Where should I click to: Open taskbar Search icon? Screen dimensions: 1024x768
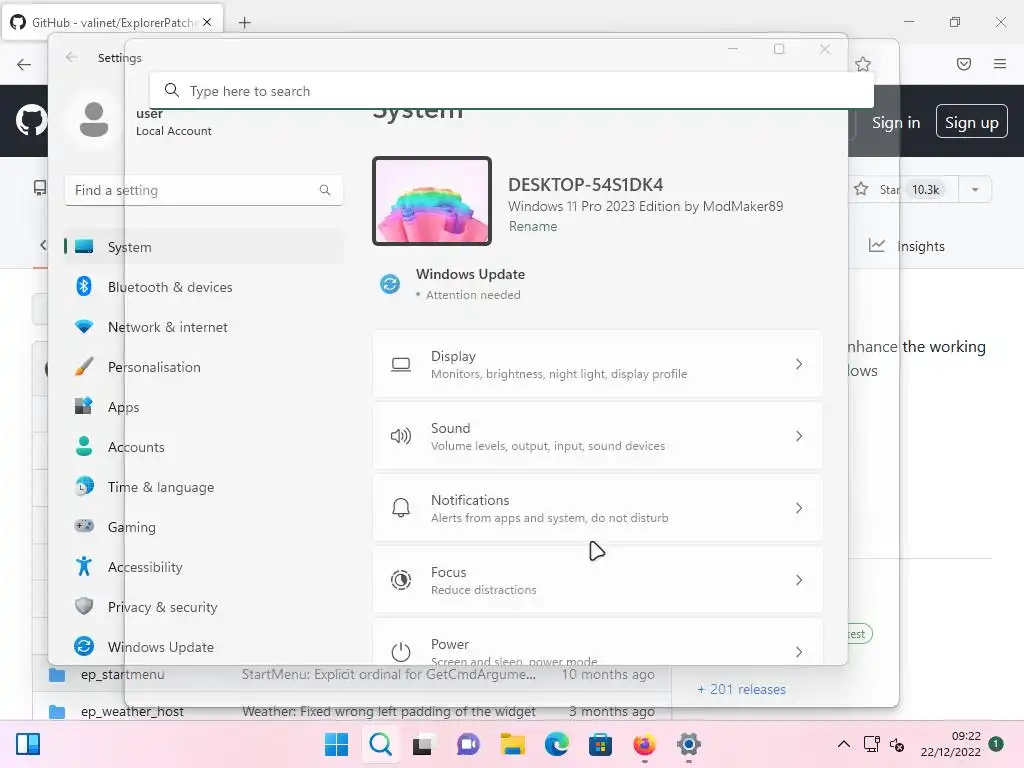pyautogui.click(x=381, y=744)
